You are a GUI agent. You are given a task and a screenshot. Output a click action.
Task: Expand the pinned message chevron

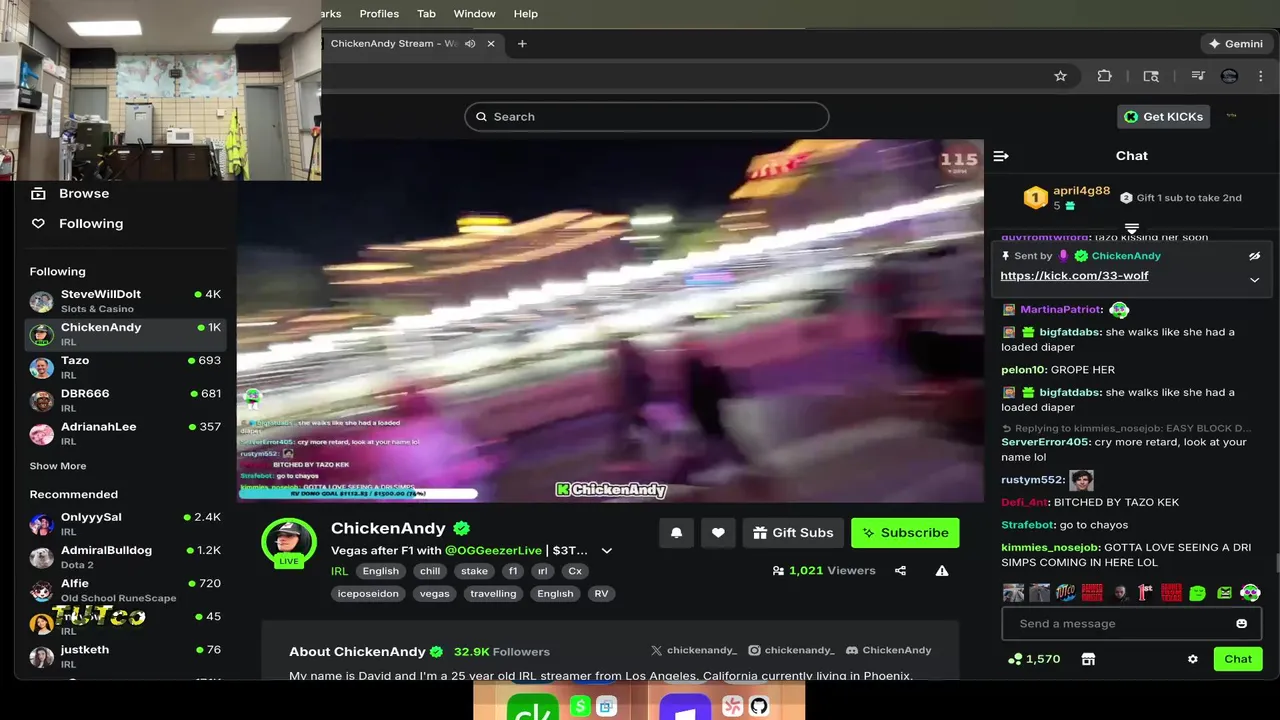[x=1254, y=280]
